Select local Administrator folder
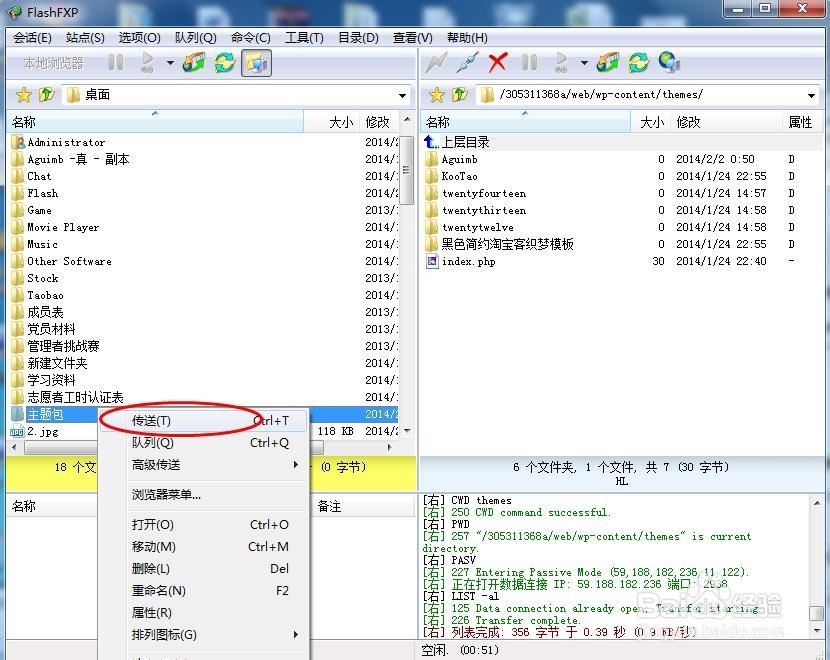 coord(203,142)
